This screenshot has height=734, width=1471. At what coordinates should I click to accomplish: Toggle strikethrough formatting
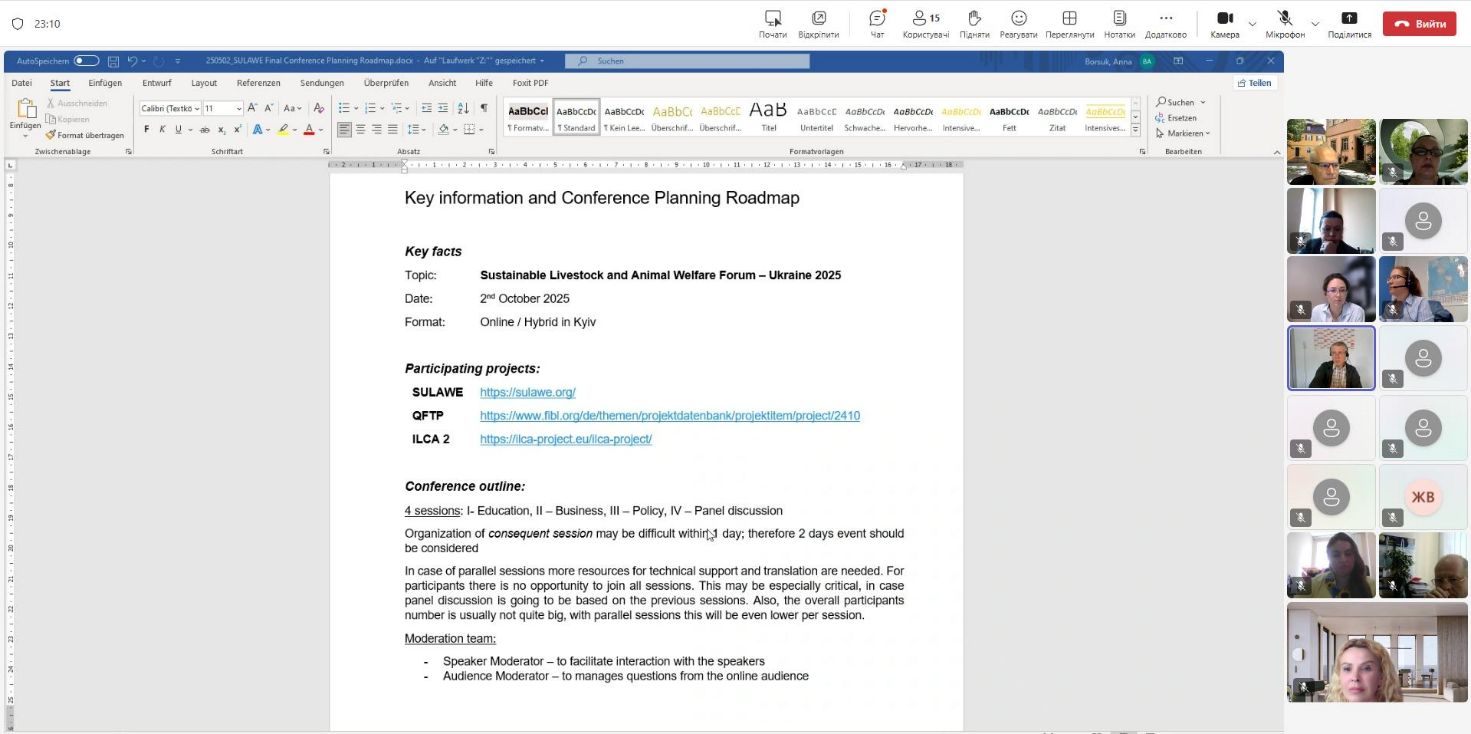205,129
